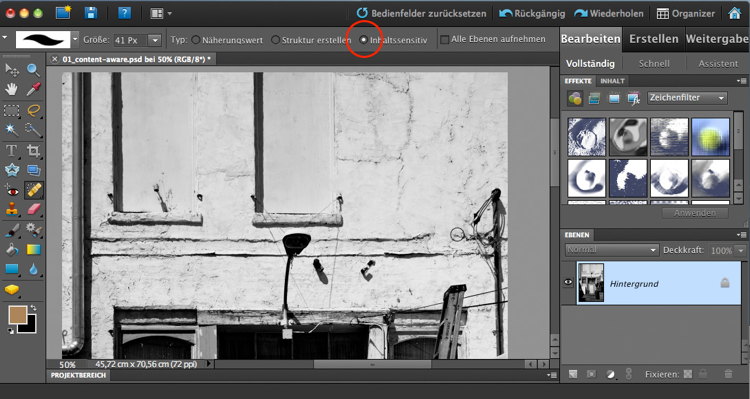Select the Lasso tool

pyautogui.click(x=33, y=111)
